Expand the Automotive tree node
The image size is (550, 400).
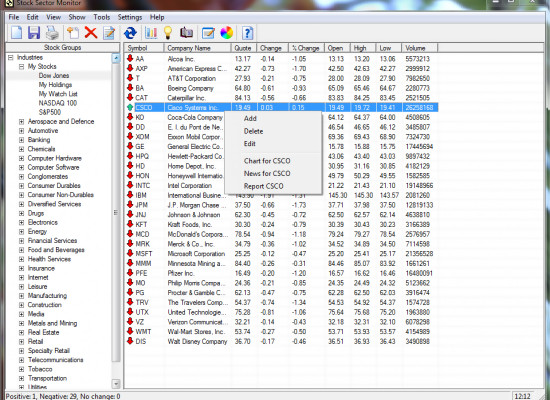[22, 131]
